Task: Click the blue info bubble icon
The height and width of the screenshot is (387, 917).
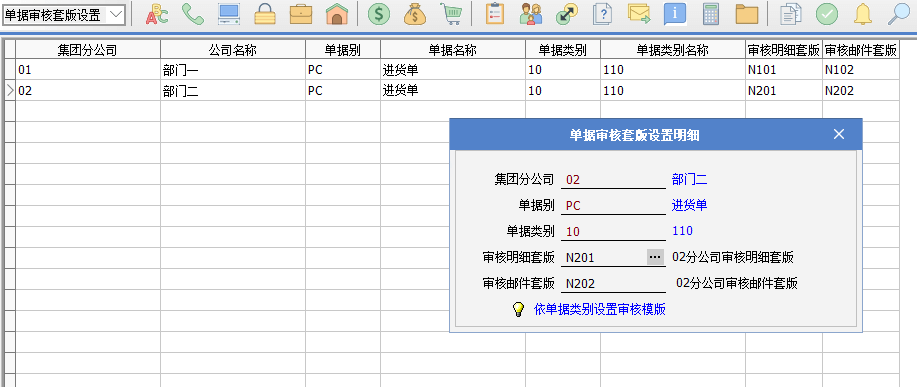Action: [x=675, y=14]
